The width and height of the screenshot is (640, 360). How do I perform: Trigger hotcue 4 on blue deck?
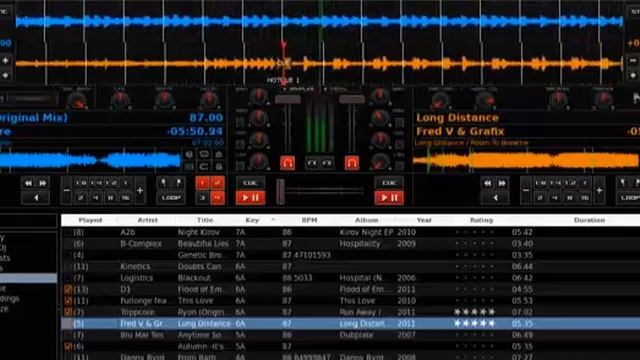[x=218, y=198]
